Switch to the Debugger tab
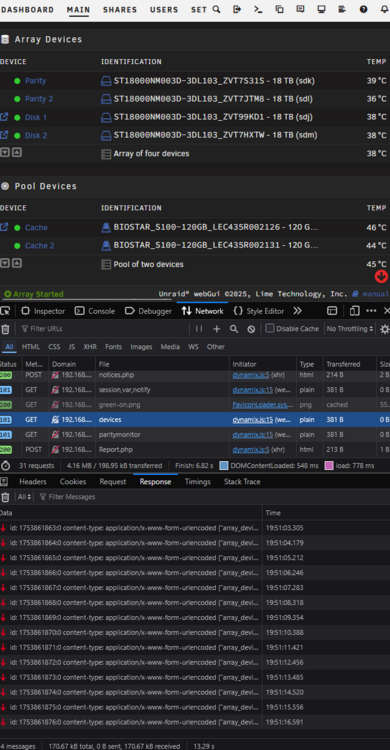This screenshot has width=390, height=750. click(x=148, y=311)
